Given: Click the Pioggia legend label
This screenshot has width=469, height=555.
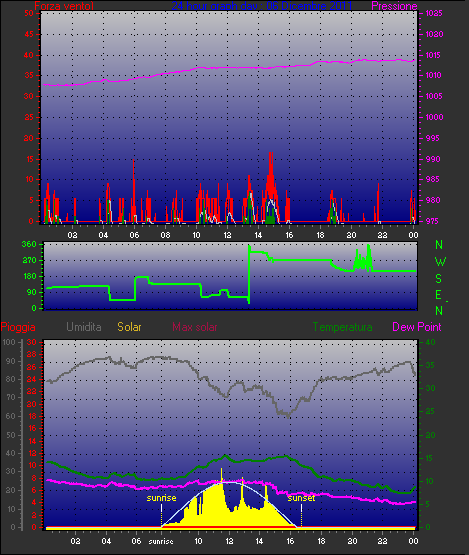Looking at the screenshot, I should pos(18,327).
